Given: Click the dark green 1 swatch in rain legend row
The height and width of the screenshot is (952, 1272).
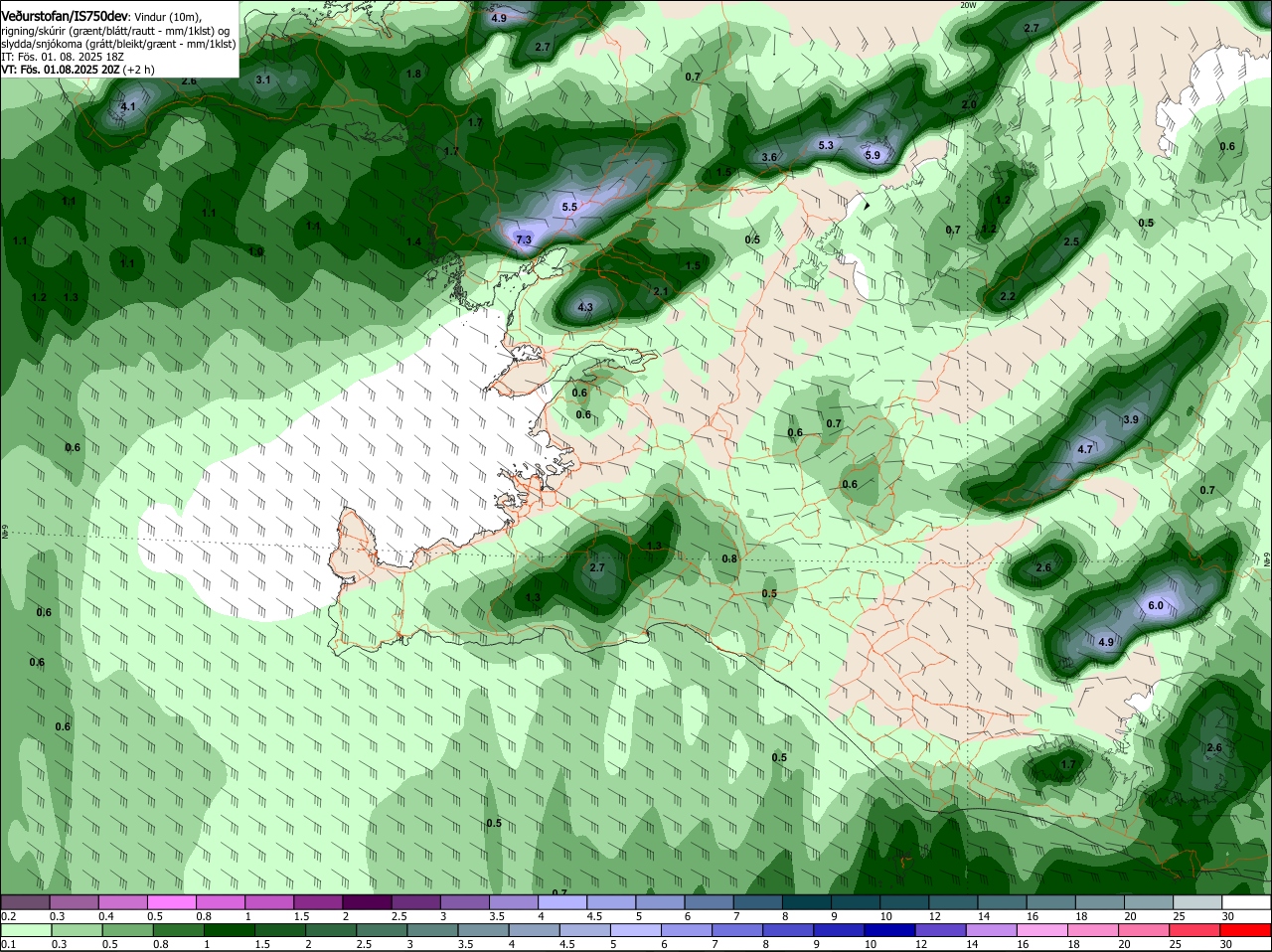Looking at the screenshot, I should pos(230,931).
